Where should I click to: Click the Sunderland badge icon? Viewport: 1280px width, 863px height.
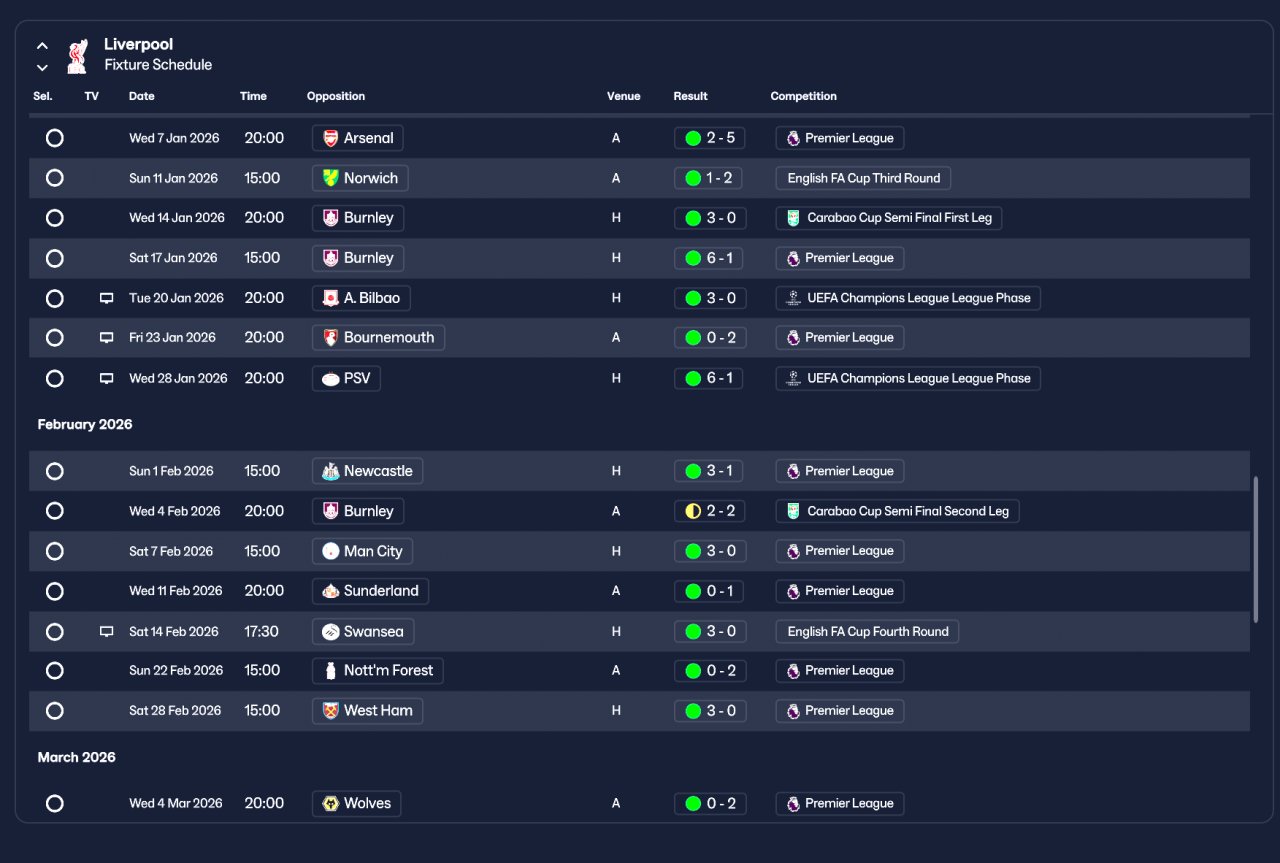coord(330,591)
